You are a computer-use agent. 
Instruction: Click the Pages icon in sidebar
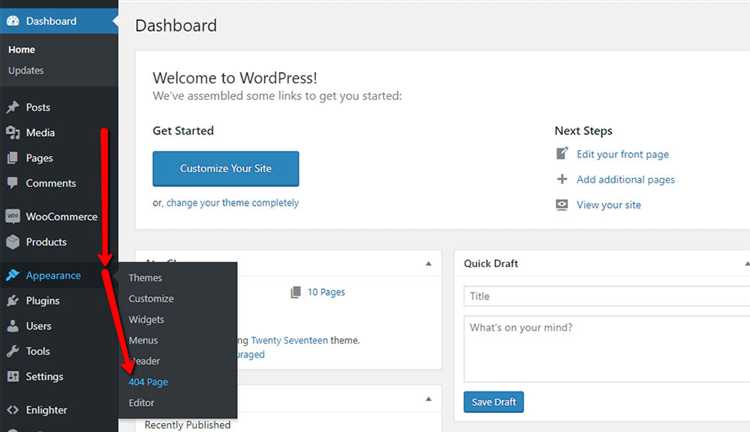[12, 158]
